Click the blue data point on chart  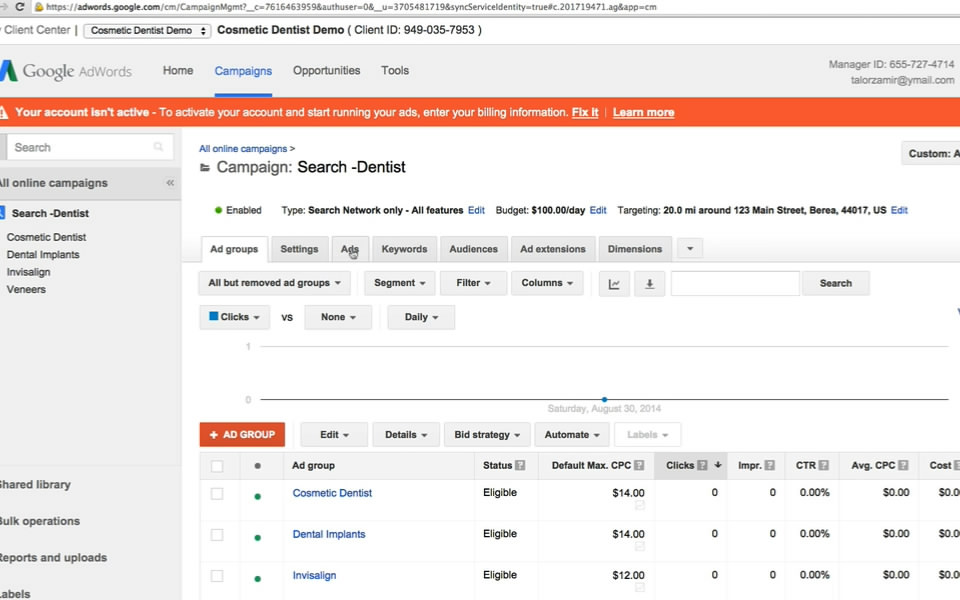[604, 399]
